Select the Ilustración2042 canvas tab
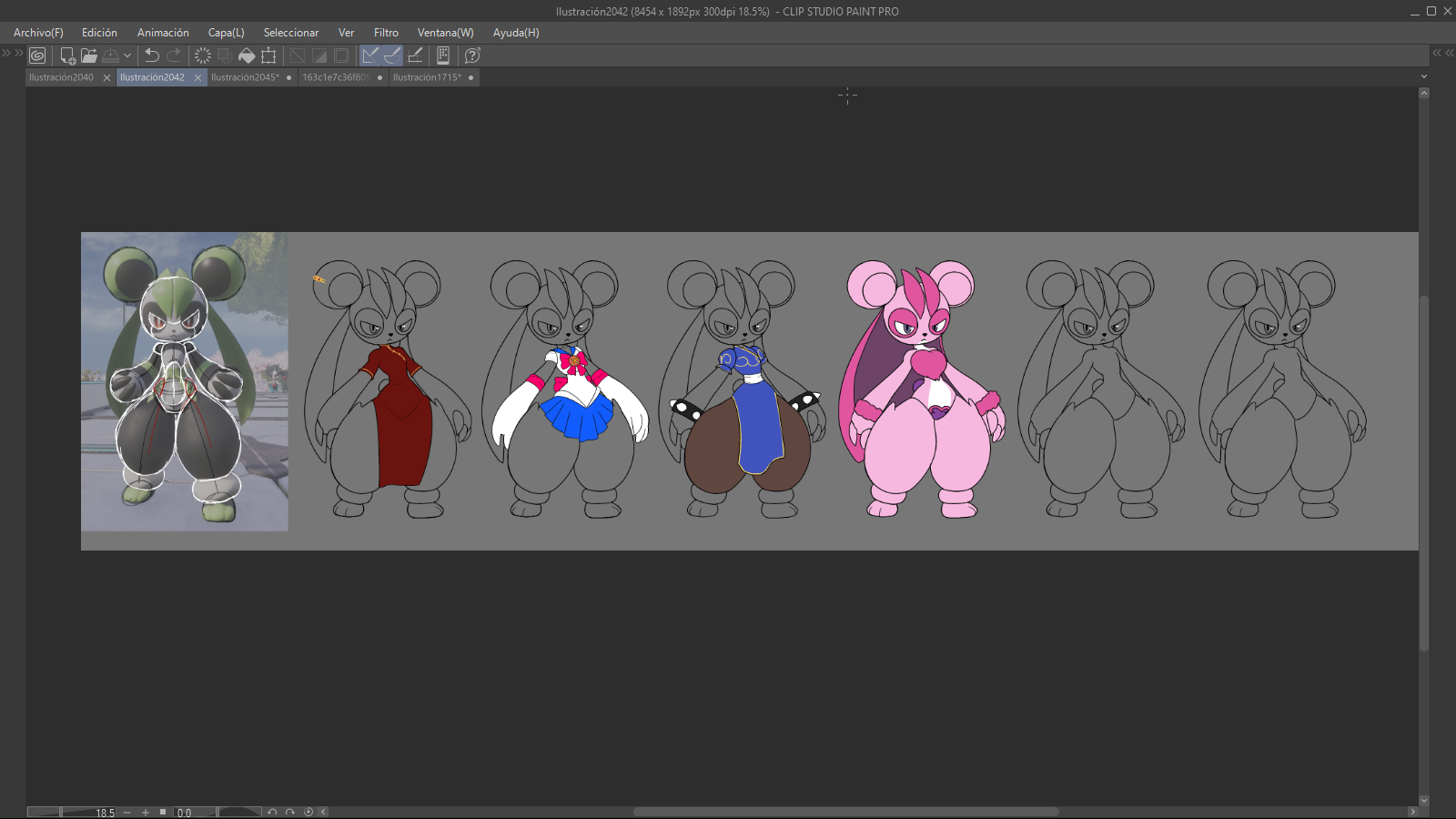1456x819 pixels. 152,77
